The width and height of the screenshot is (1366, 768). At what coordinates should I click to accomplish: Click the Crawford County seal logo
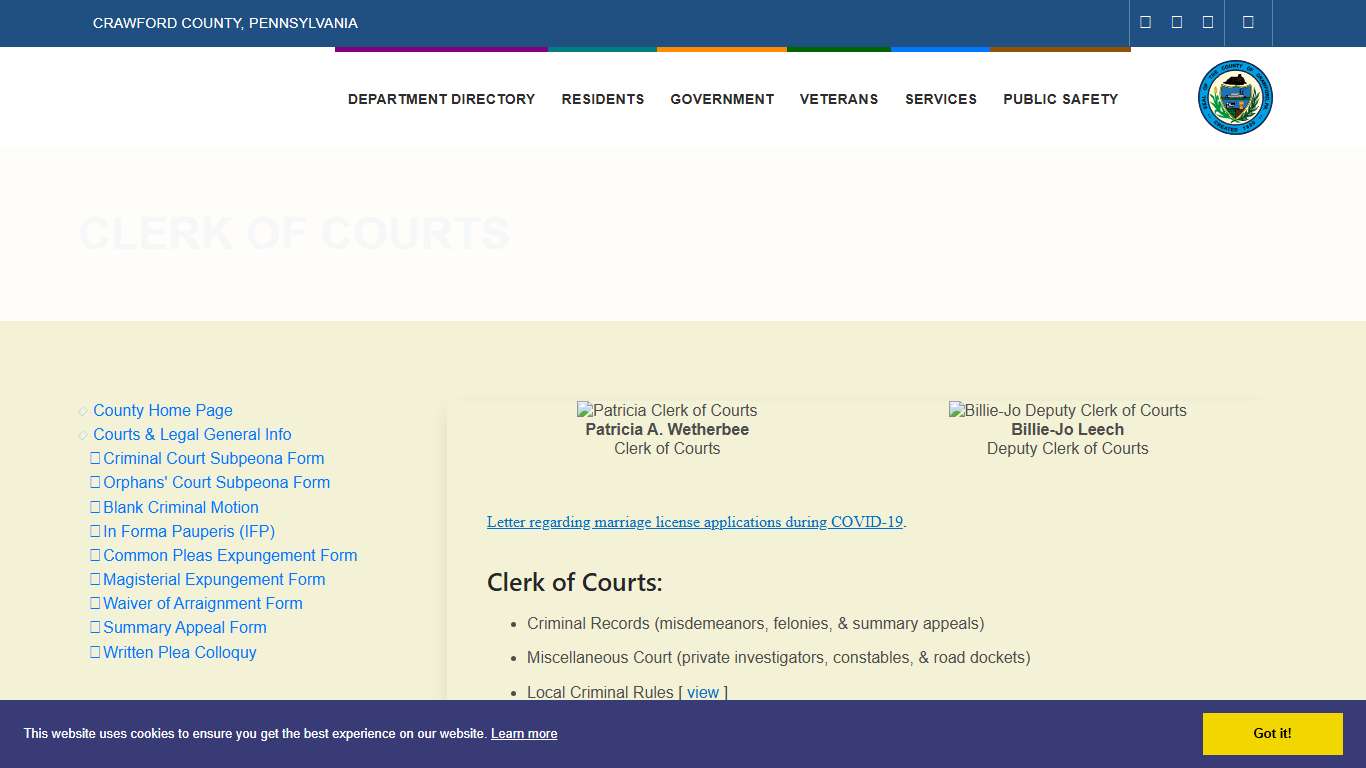pyautogui.click(x=1235, y=97)
